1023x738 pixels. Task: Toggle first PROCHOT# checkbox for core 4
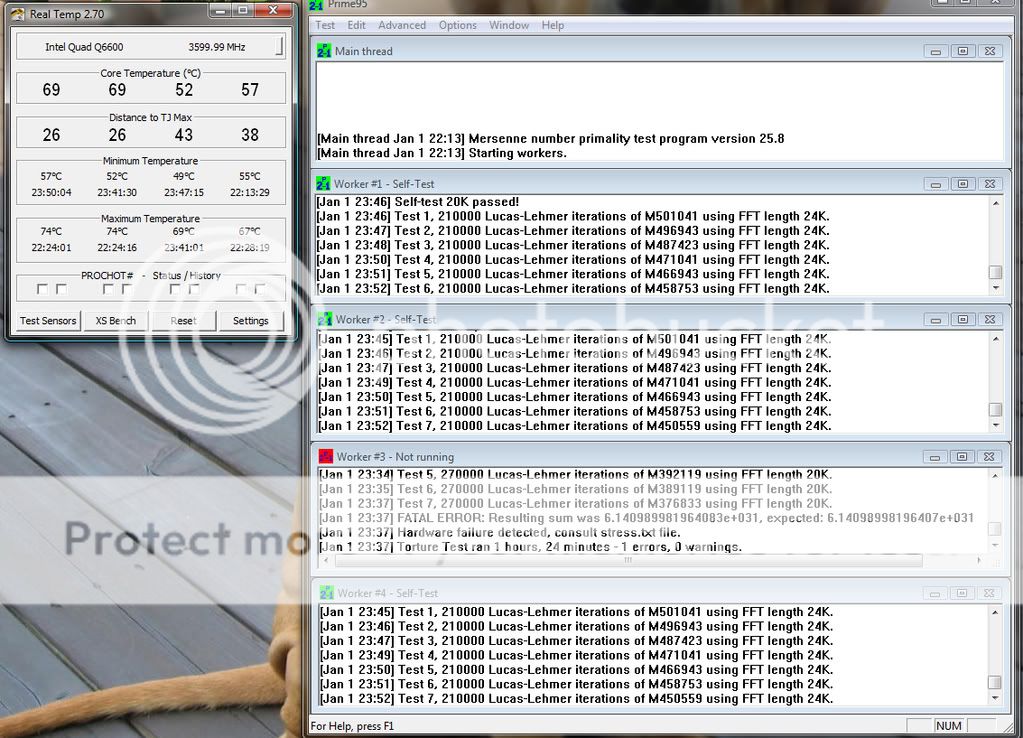[241, 289]
